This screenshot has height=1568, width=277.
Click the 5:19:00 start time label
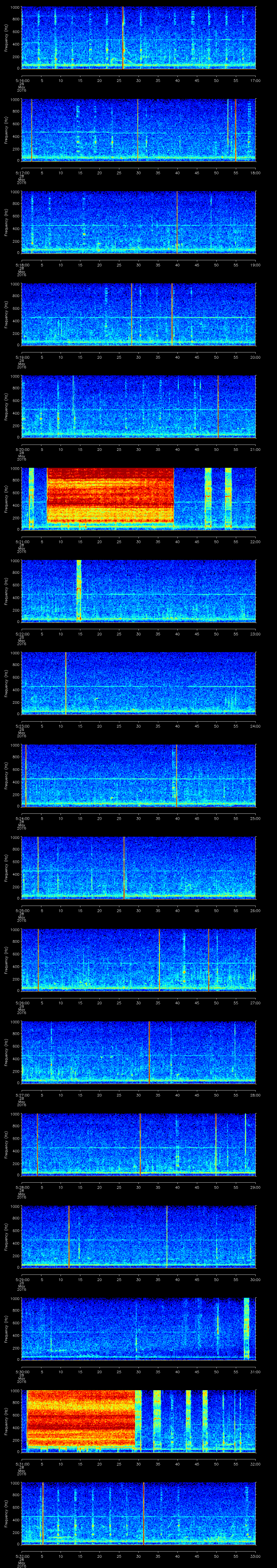(x=22, y=357)
